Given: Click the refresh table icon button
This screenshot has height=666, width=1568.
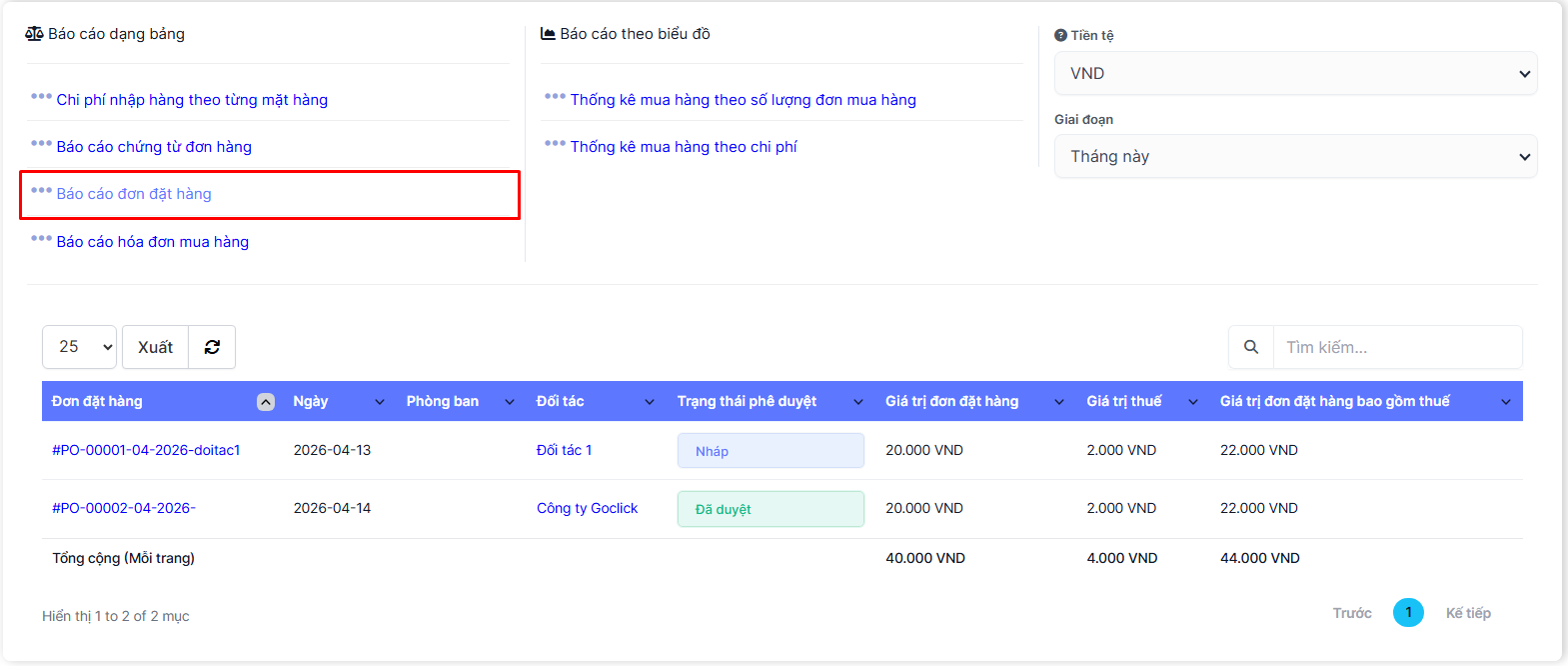Looking at the screenshot, I should coord(212,347).
